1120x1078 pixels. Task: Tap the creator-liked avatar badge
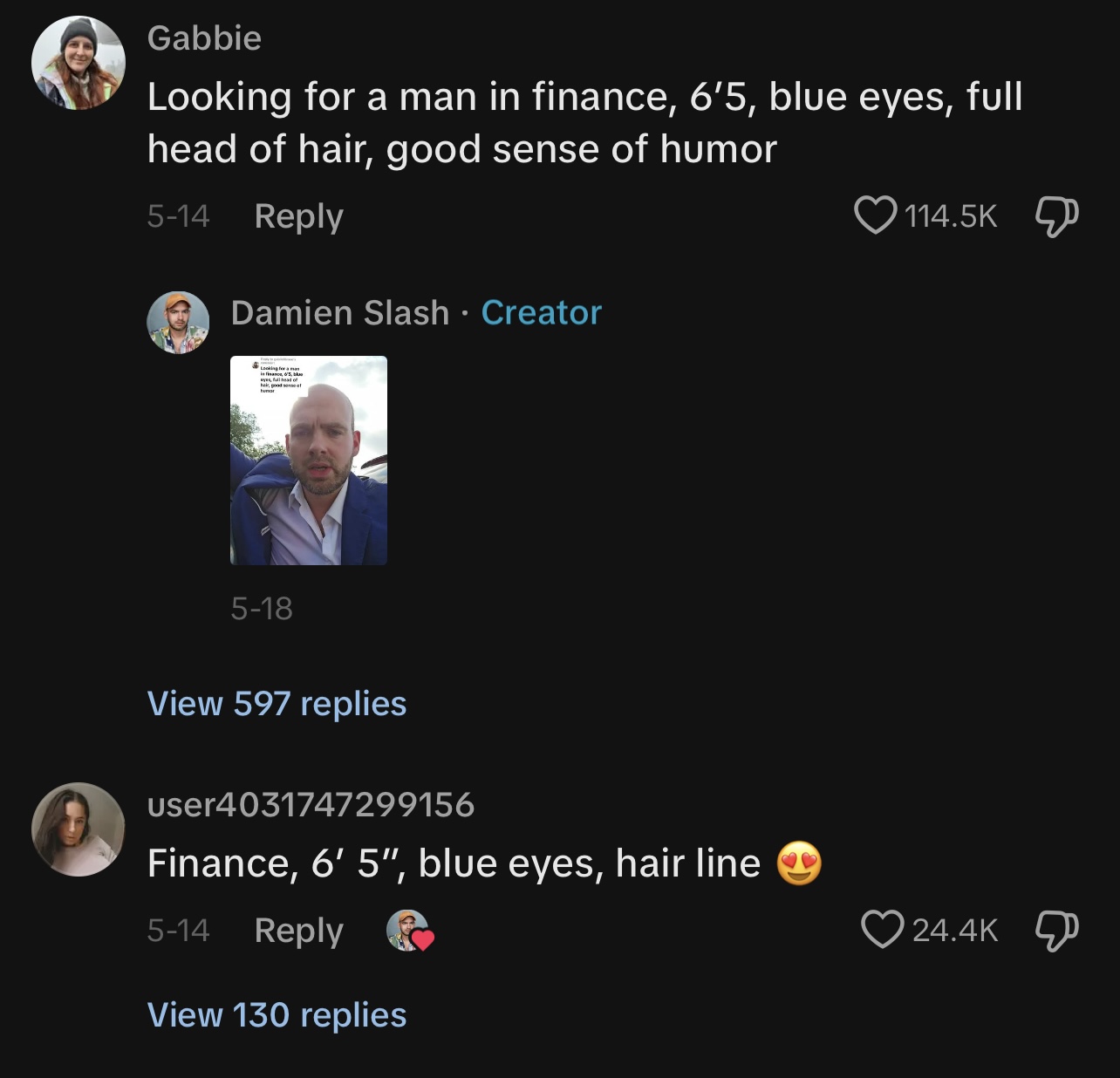point(409,931)
